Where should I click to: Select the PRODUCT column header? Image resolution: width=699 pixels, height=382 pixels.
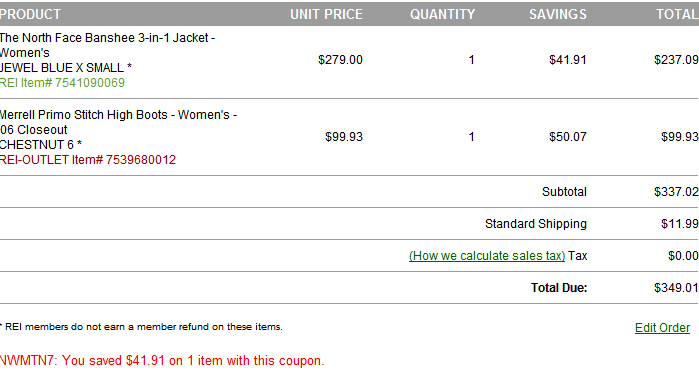click(x=30, y=14)
